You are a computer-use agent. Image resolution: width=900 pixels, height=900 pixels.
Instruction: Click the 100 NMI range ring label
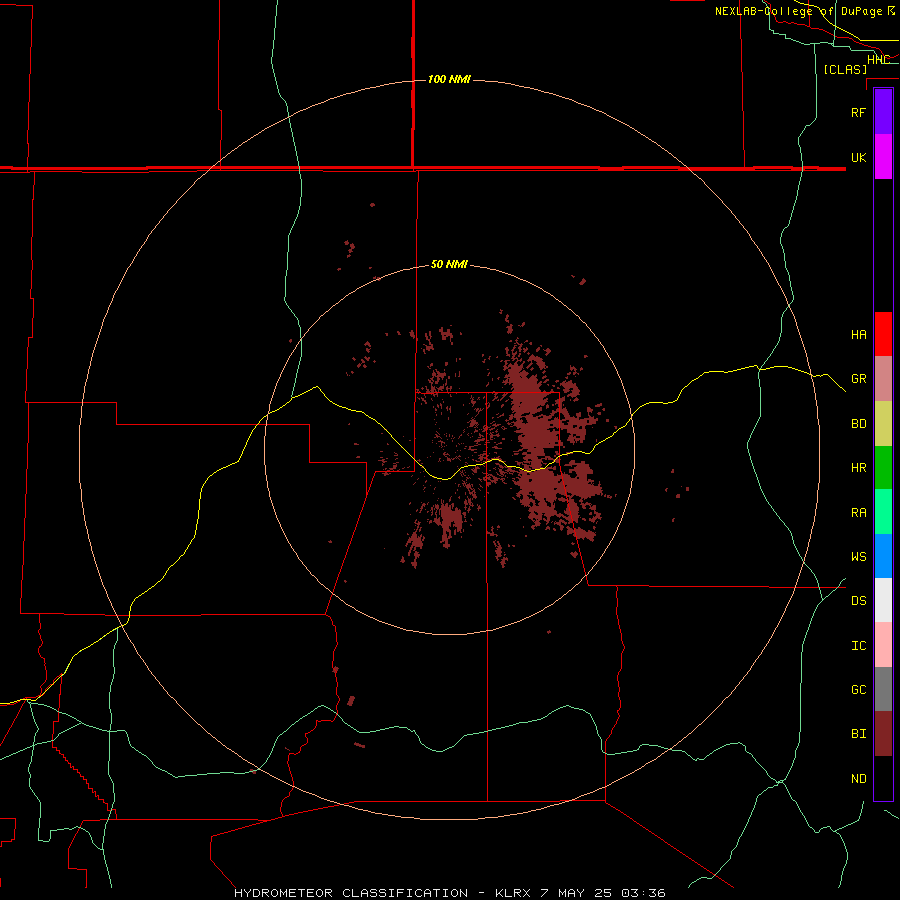(449, 79)
